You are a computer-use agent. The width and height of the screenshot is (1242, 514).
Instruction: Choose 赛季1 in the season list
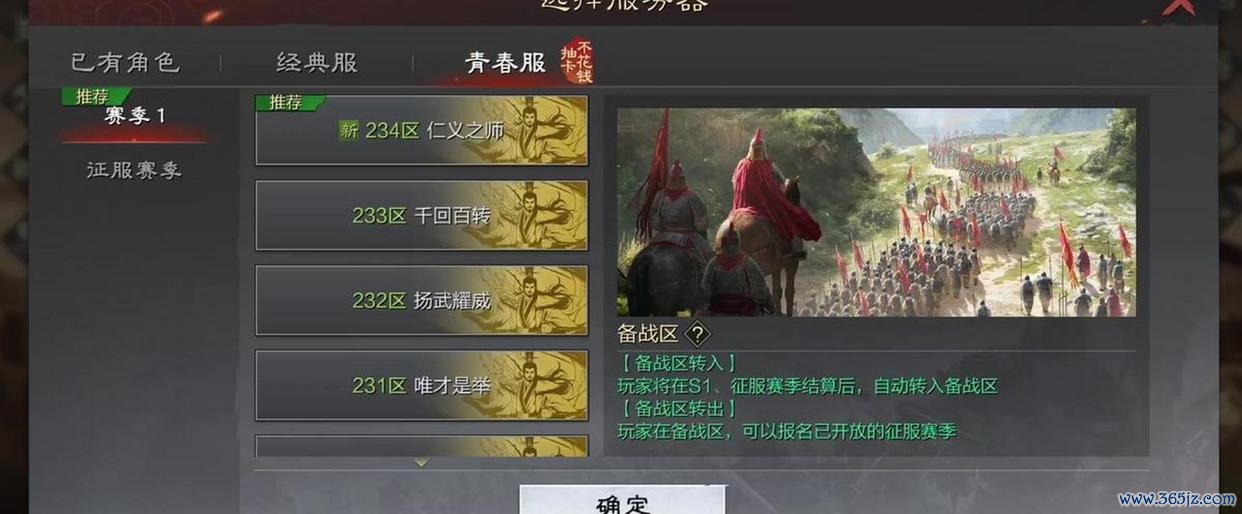pyautogui.click(x=134, y=115)
